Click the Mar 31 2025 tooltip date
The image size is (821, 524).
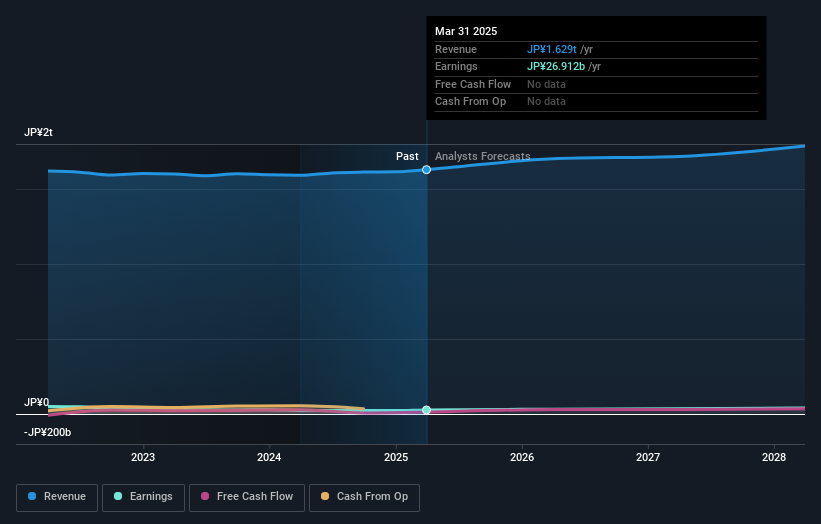466,31
